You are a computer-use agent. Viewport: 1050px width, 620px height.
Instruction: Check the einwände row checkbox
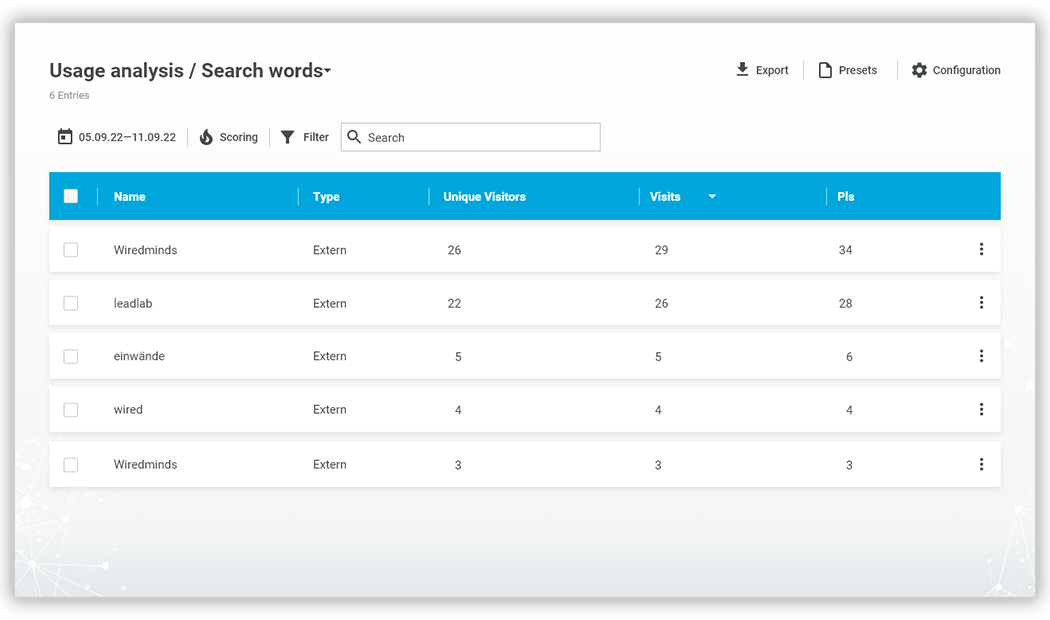pos(70,356)
